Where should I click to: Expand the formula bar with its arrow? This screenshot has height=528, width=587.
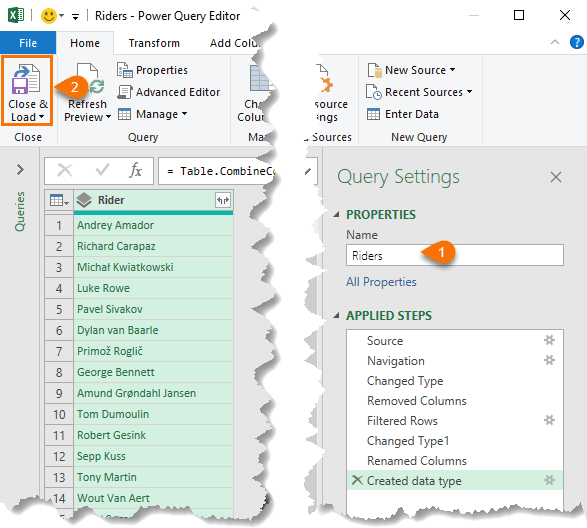pyautogui.click(x=308, y=171)
